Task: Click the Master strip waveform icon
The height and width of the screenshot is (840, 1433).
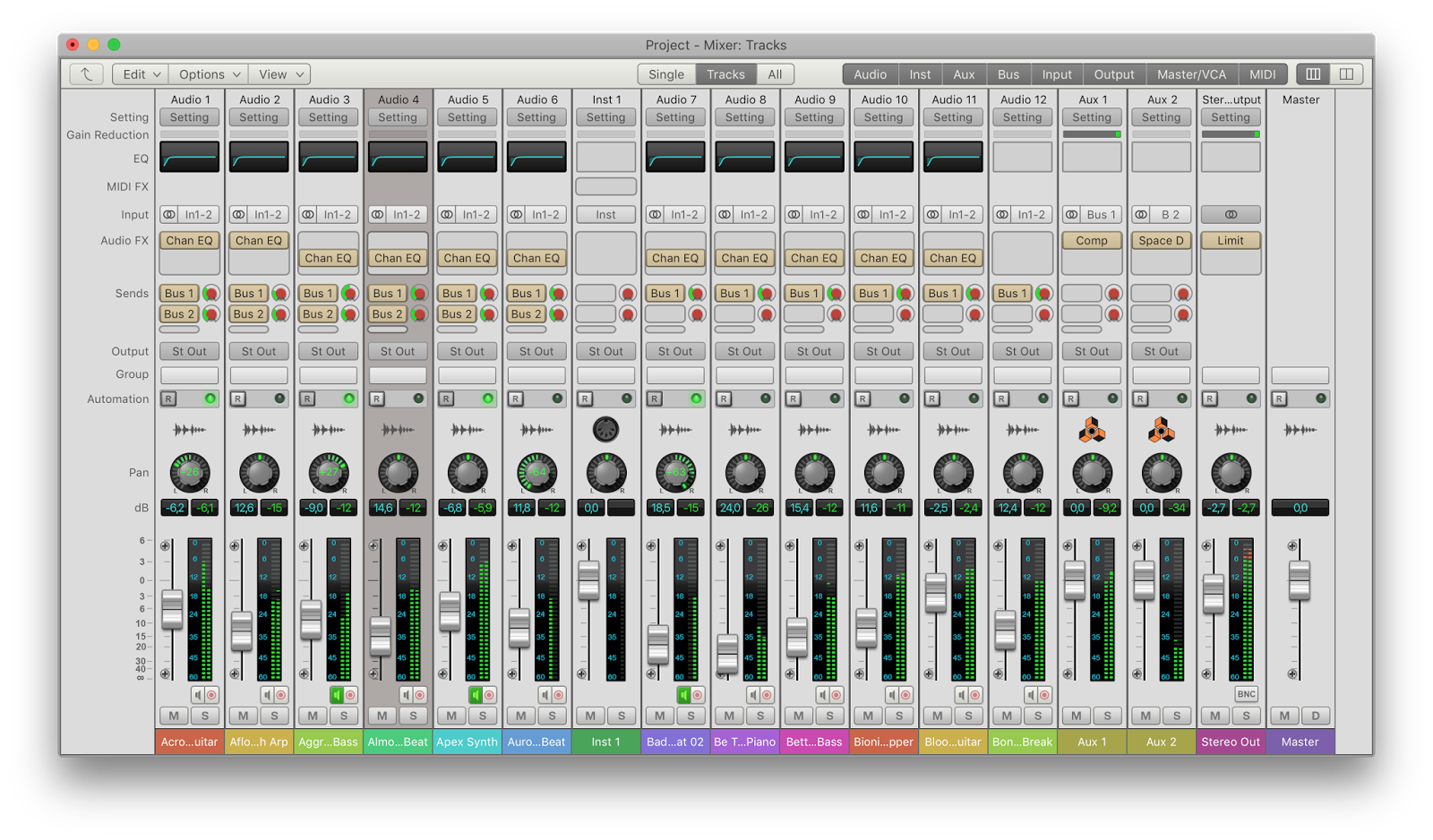Action: 1300,430
